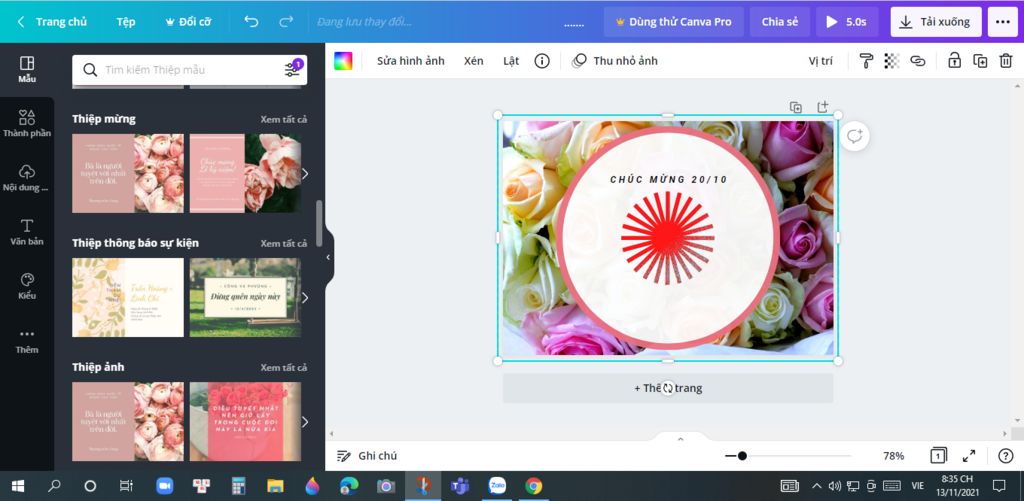Click the trash delete icon
The height and width of the screenshot is (501, 1024).
pos(1006,61)
